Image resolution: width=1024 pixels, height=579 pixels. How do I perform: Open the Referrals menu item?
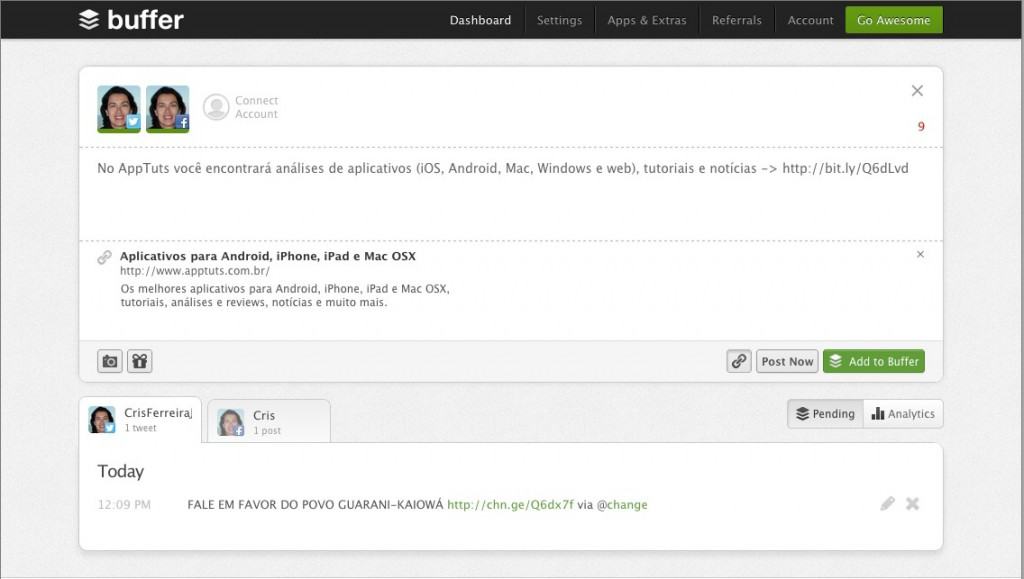pos(737,20)
